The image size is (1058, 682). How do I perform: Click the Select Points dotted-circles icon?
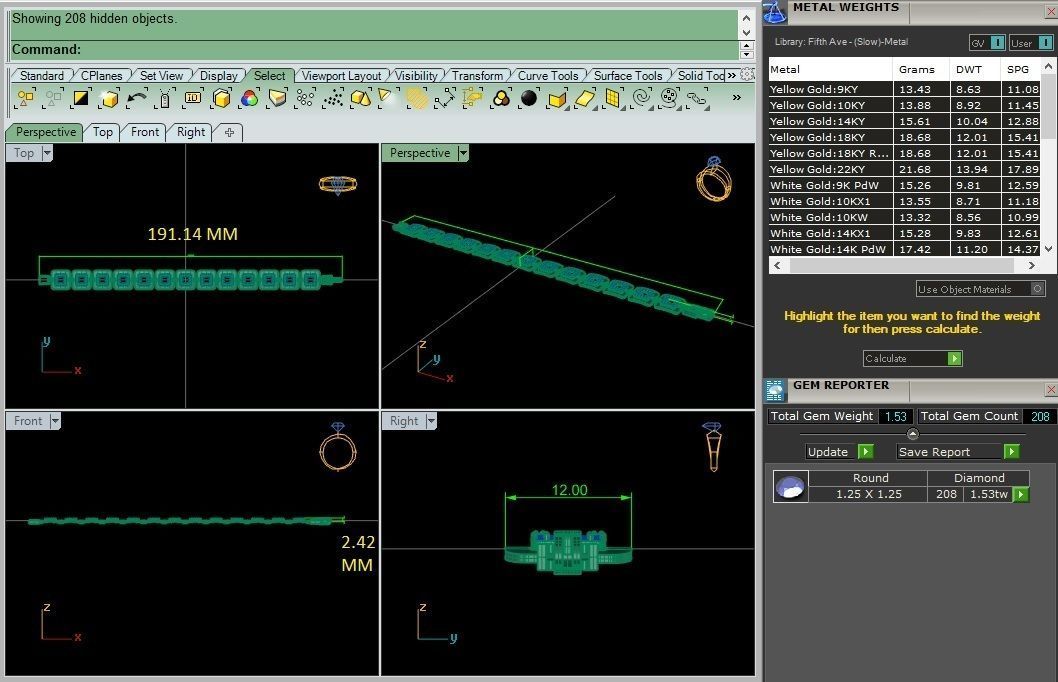click(305, 99)
